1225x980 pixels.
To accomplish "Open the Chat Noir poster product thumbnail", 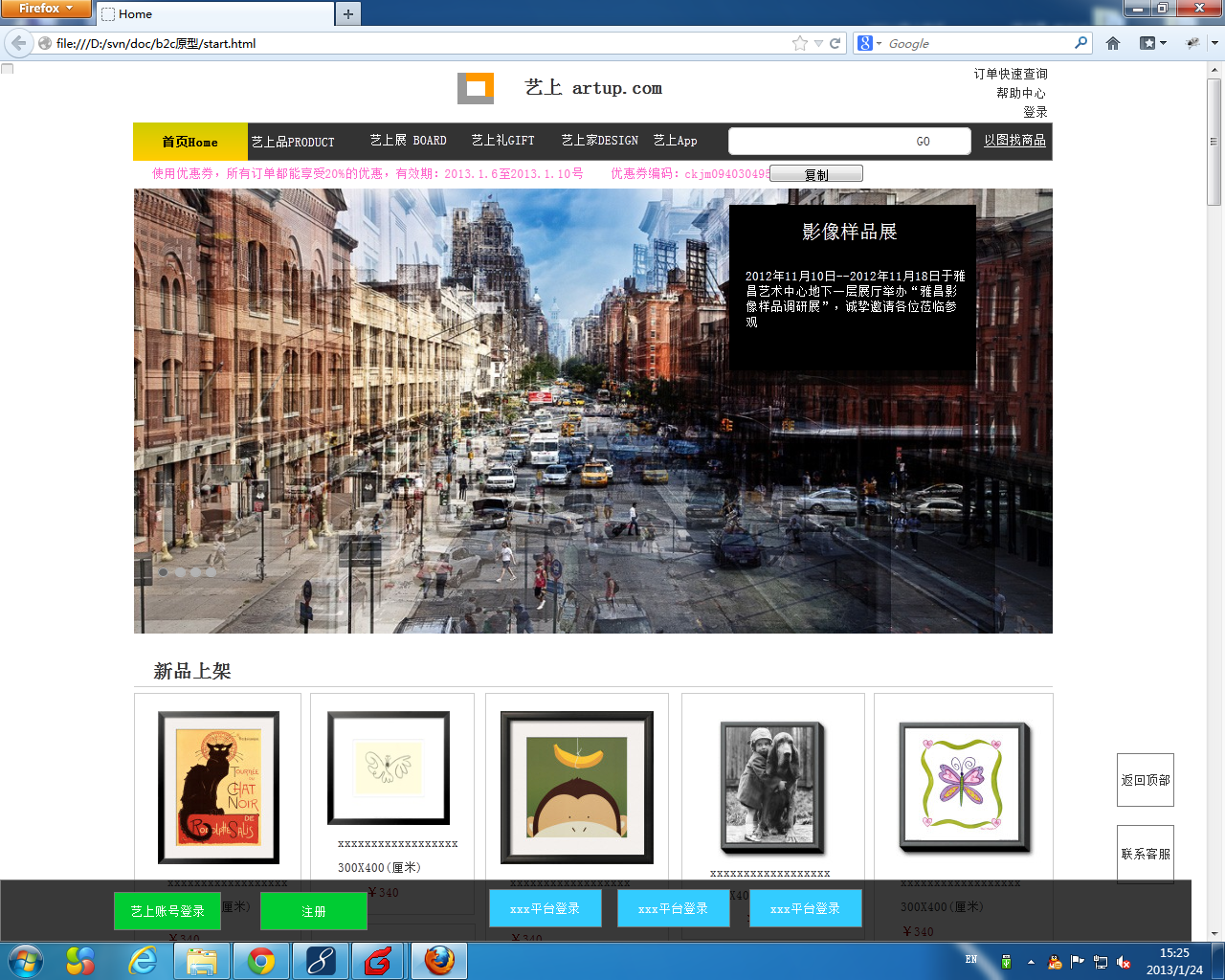I will coord(218,788).
